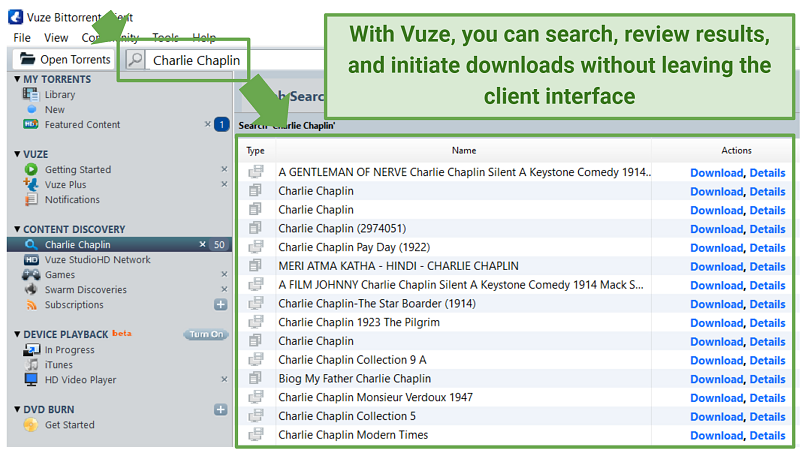Select the New torrents blue dot icon
Viewport: 806px width, 453px height.
coord(32,109)
